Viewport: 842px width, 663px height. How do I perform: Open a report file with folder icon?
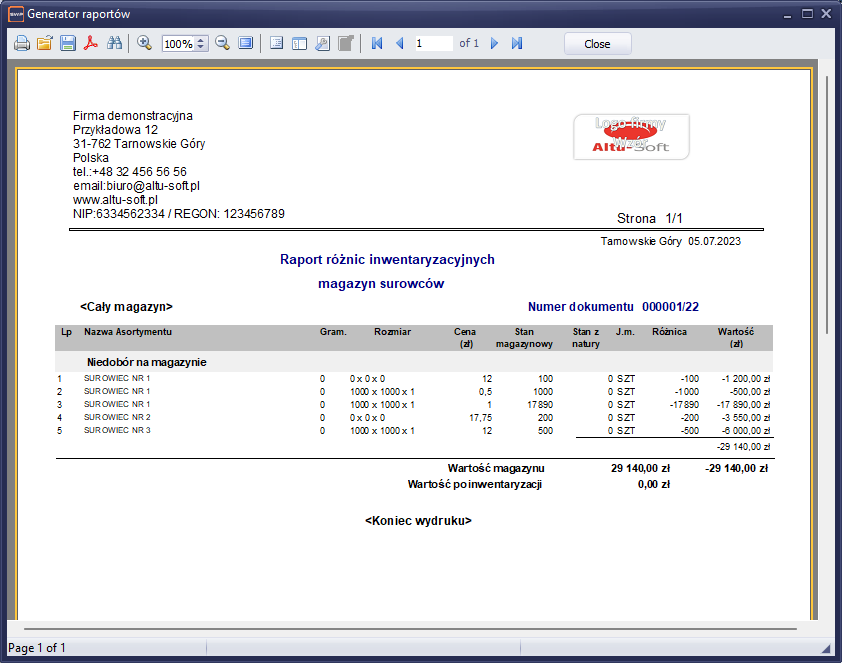coord(44,44)
